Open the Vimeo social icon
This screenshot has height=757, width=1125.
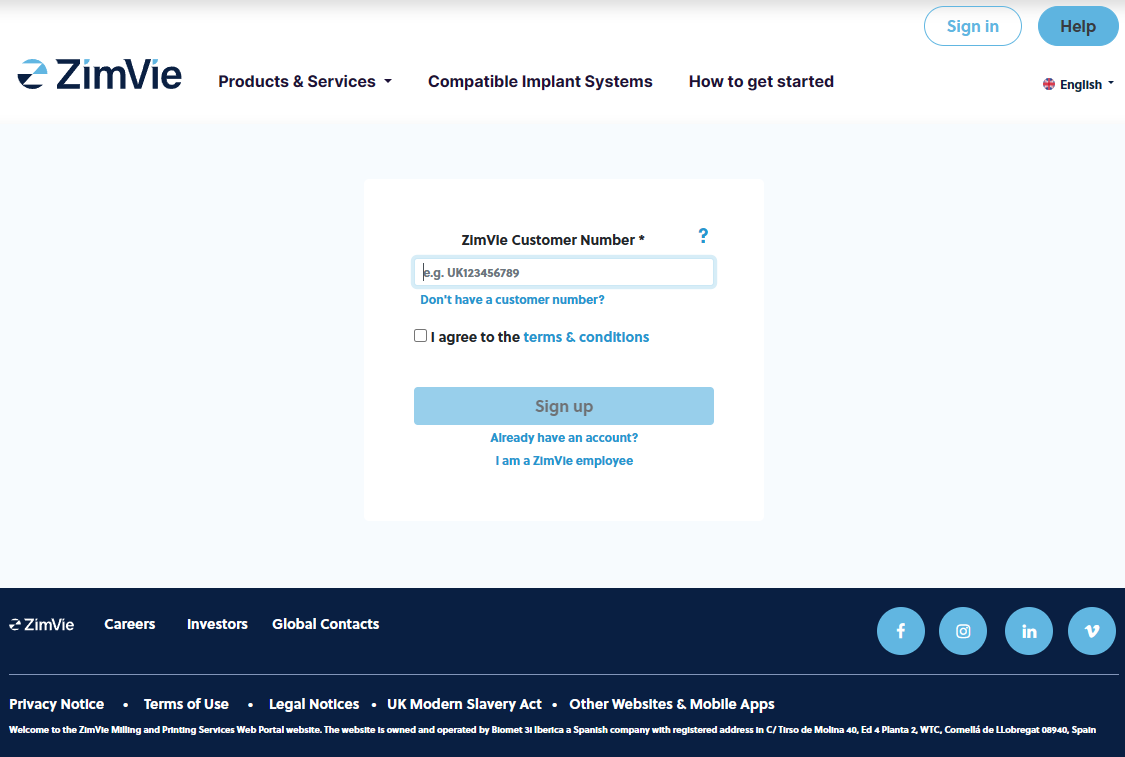click(1092, 631)
